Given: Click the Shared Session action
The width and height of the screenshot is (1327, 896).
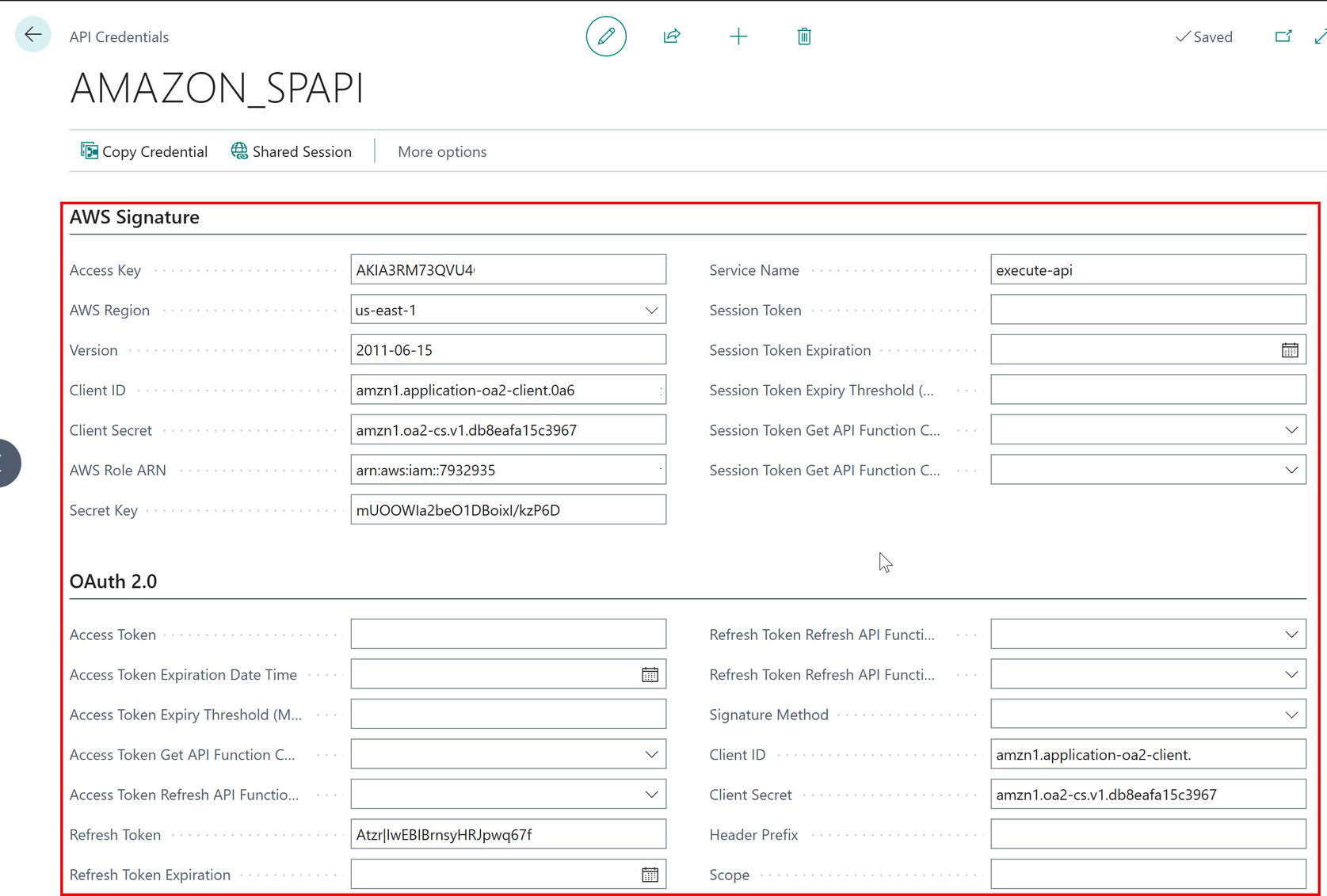Looking at the screenshot, I should pos(292,151).
